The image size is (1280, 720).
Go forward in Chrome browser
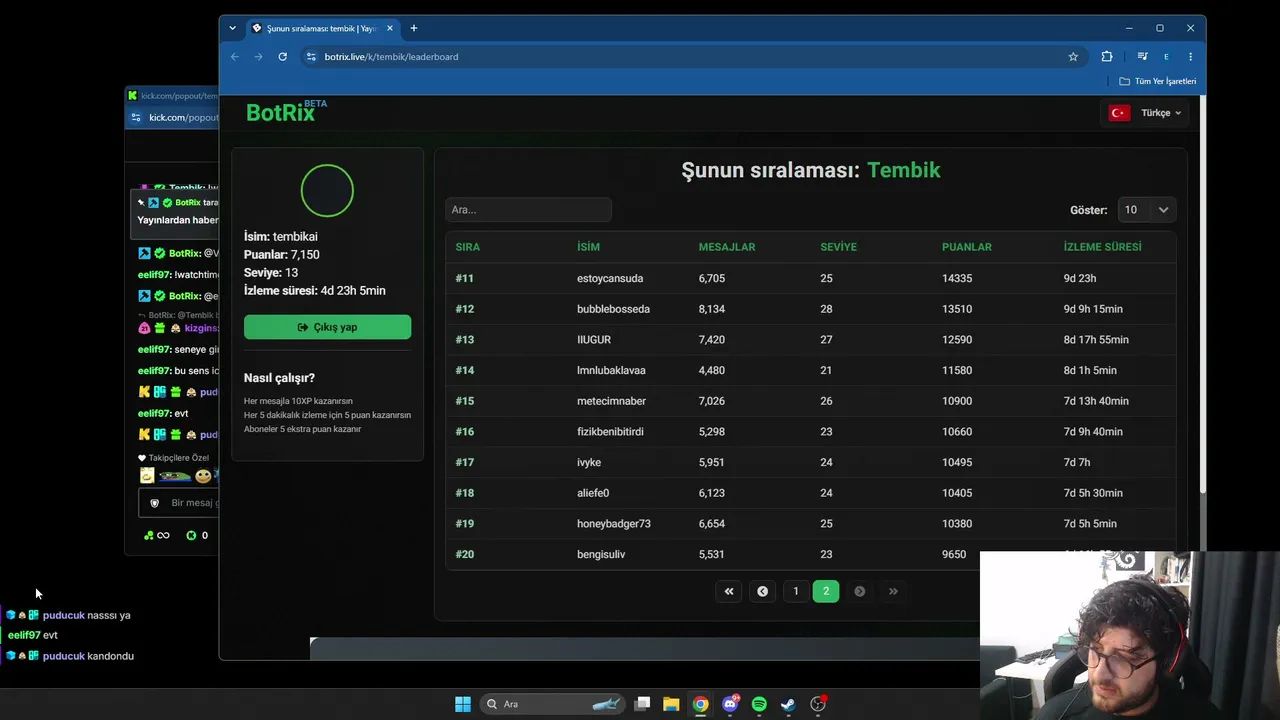coord(258,57)
